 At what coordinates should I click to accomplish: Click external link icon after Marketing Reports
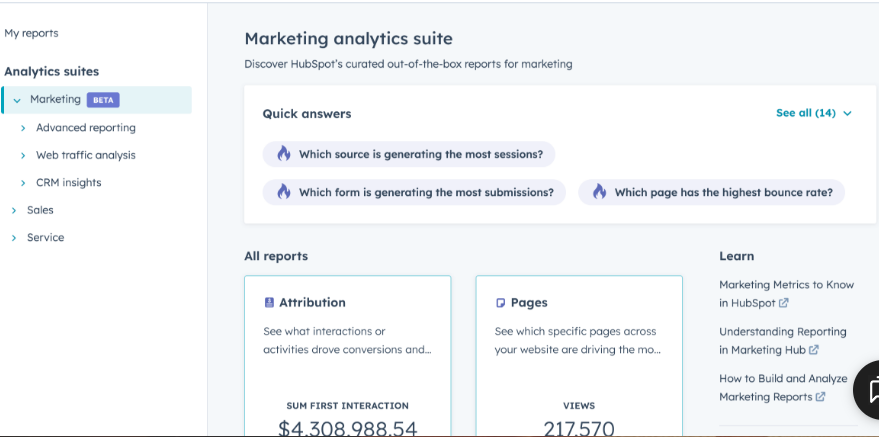point(820,397)
